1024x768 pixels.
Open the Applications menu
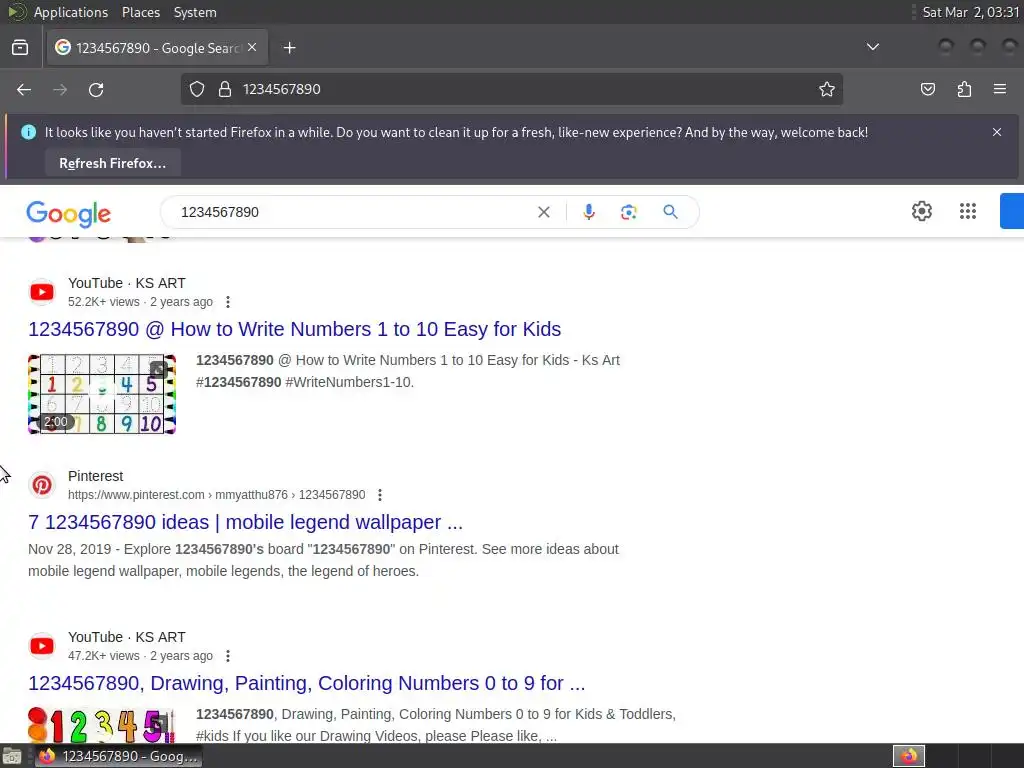click(71, 12)
